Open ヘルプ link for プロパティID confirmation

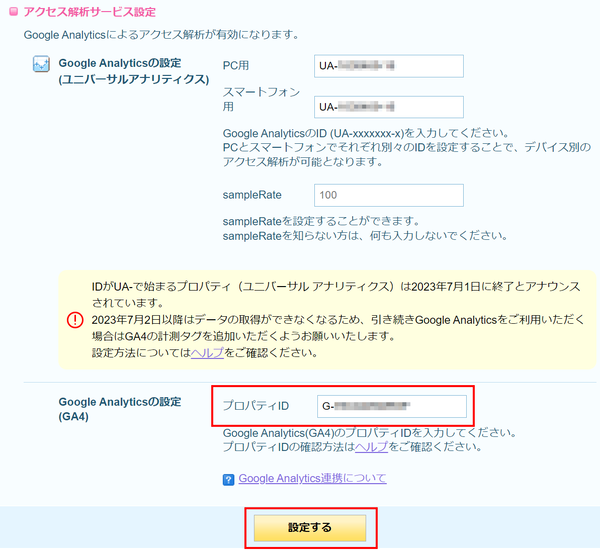click(372, 447)
